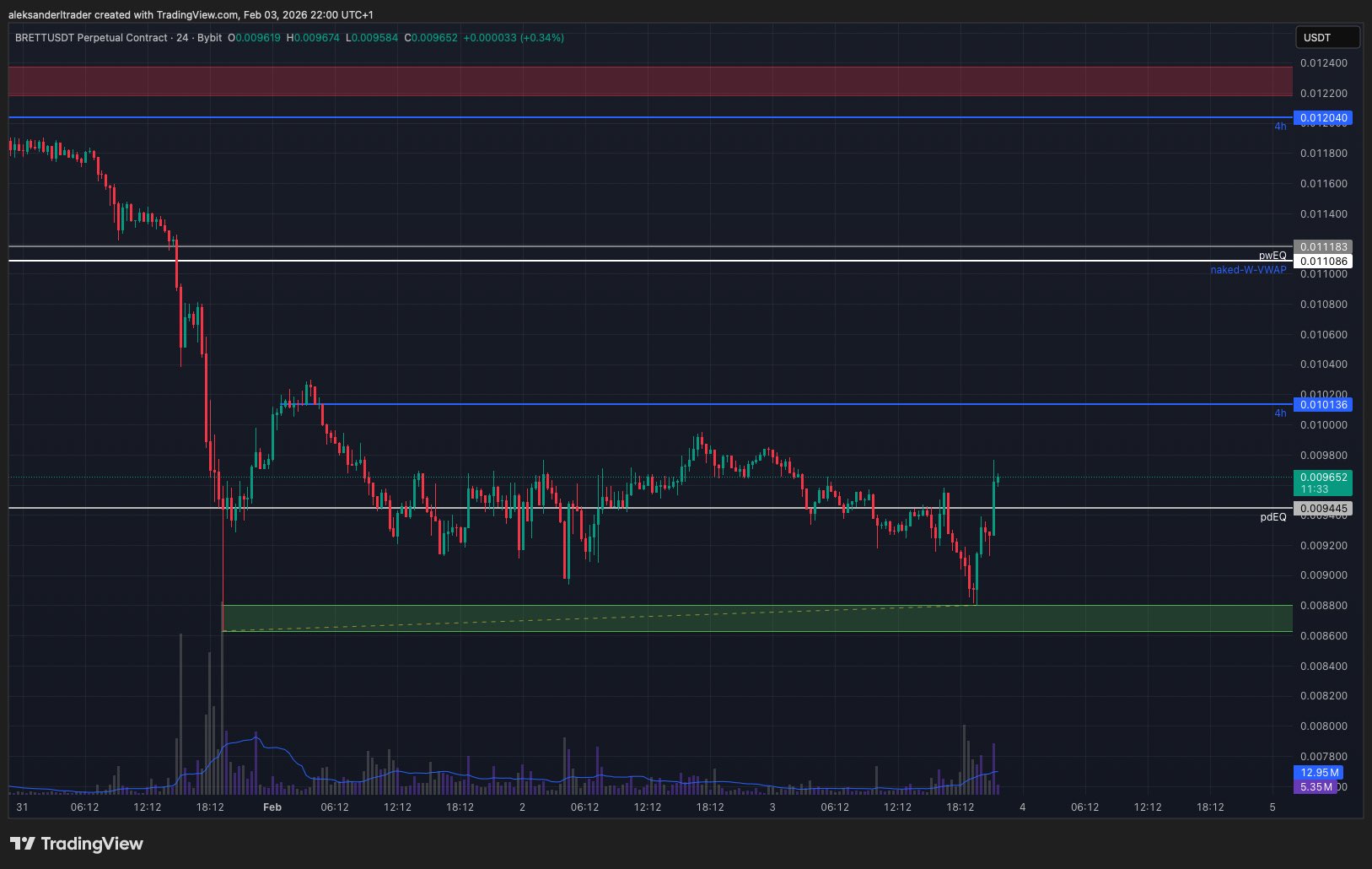The image size is (1372, 869).
Task: Click the 0.008000 price axis tick
Action: click(1323, 726)
